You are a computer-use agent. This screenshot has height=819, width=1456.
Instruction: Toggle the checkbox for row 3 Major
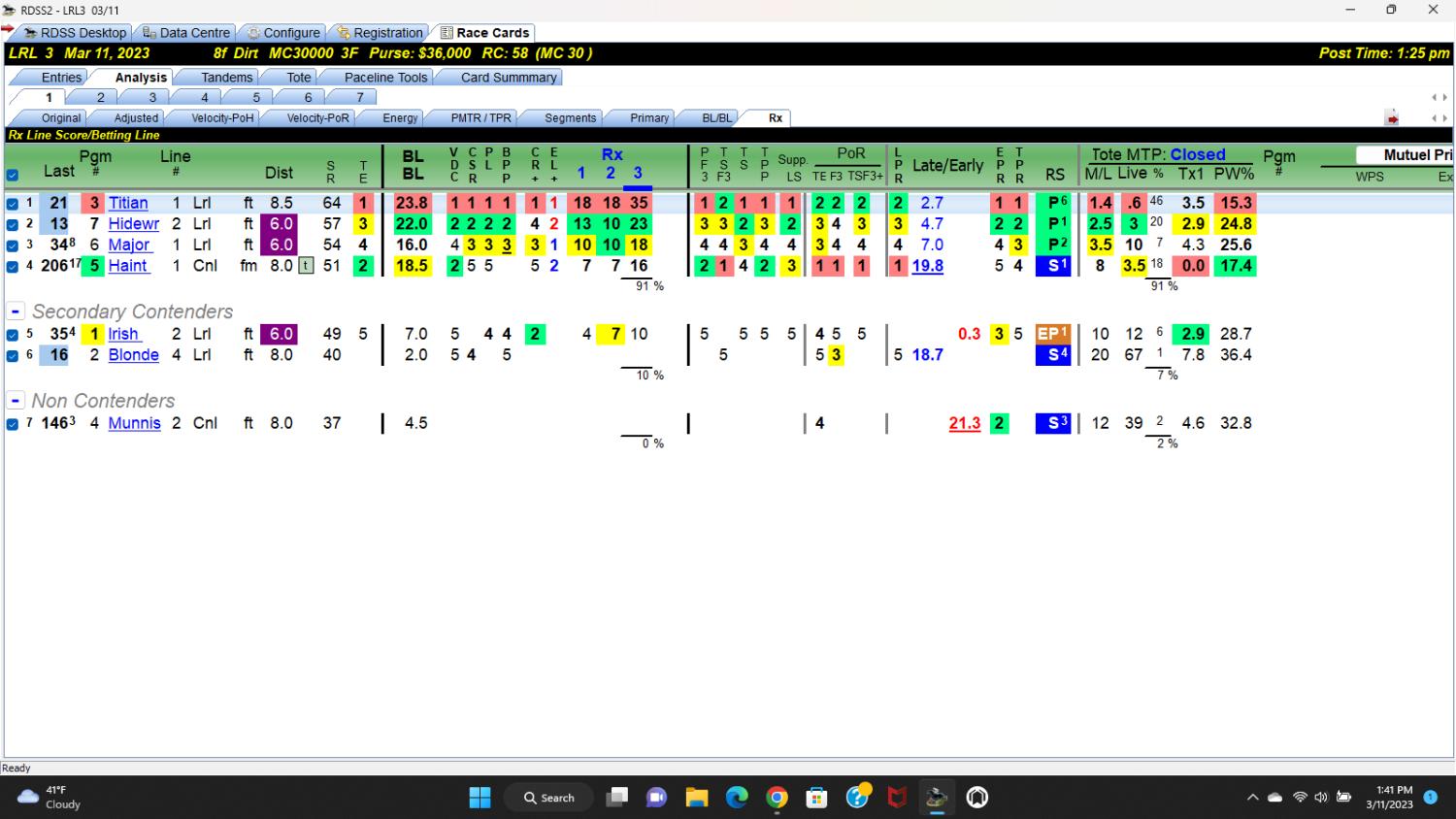[x=13, y=246]
